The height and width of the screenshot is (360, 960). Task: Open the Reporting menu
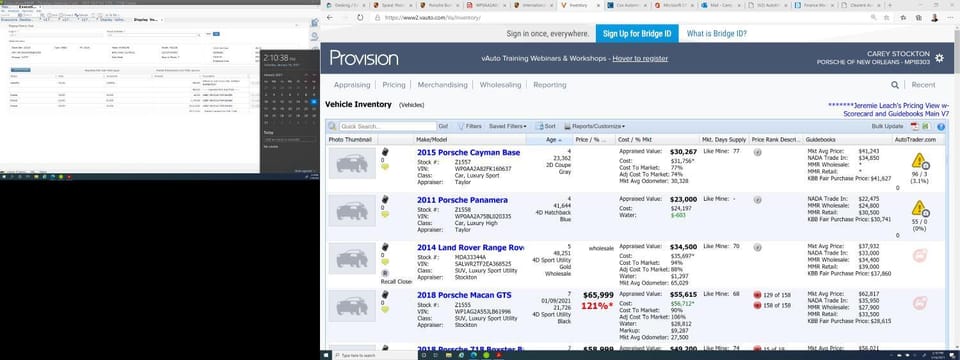tap(549, 85)
